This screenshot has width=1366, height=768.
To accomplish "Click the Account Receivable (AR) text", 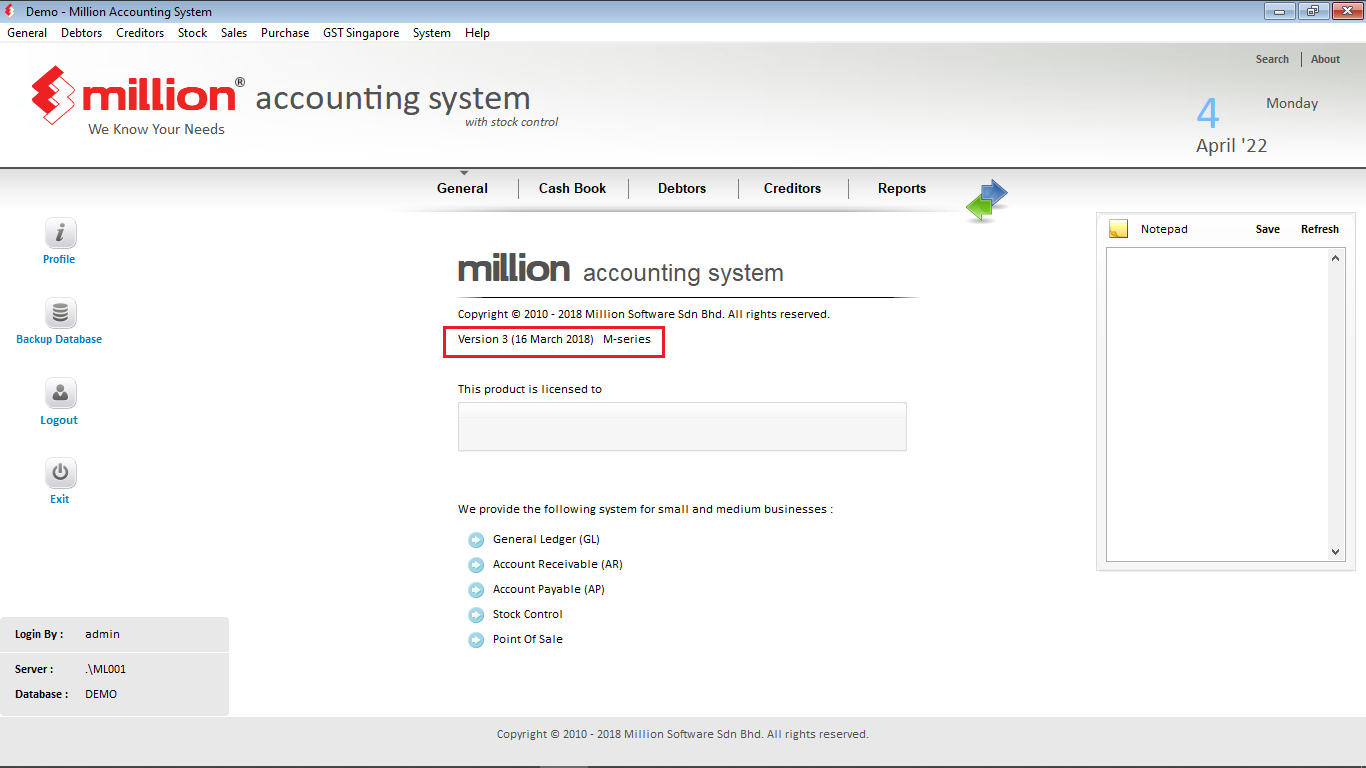I will coord(557,564).
